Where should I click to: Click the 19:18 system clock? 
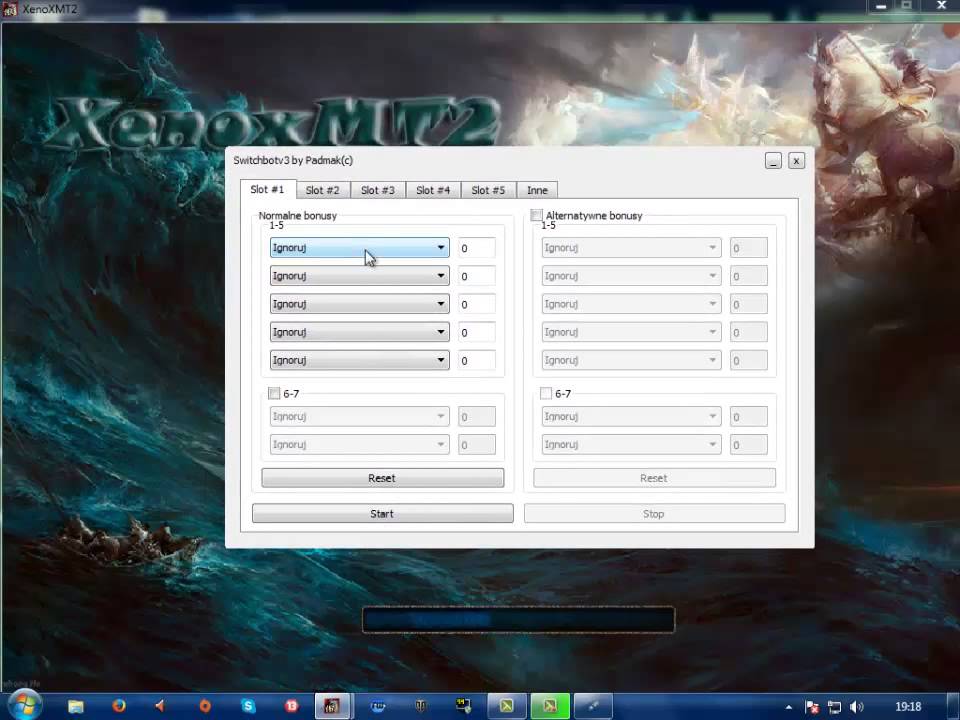[x=908, y=707]
